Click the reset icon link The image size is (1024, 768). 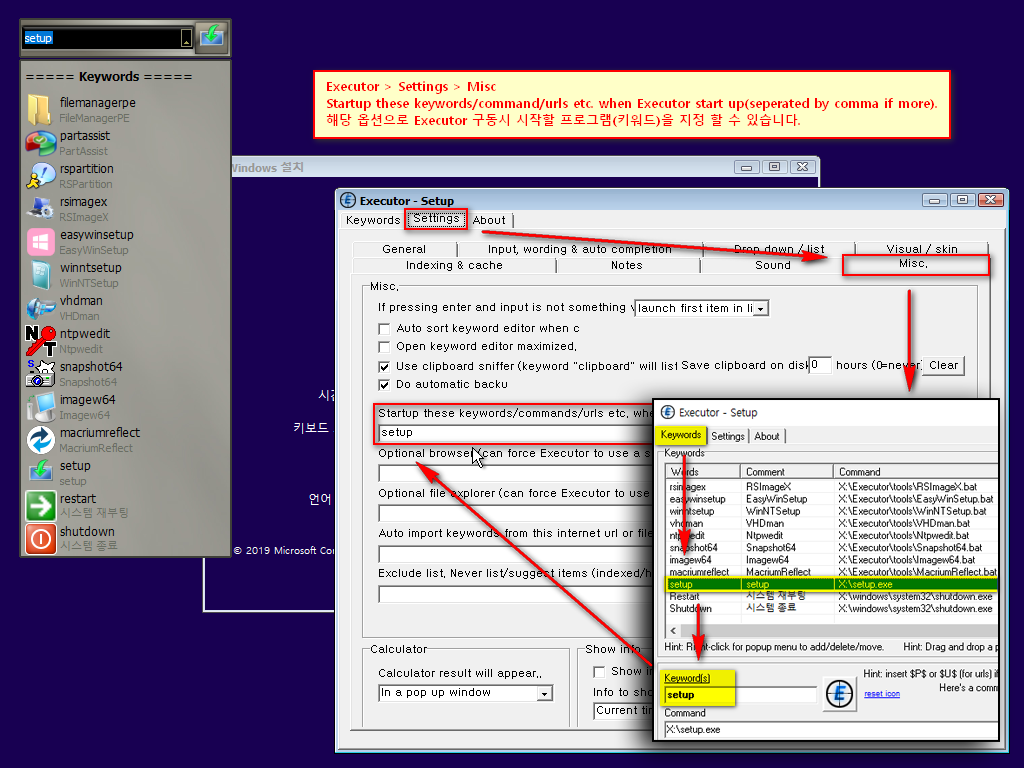[x=882, y=694]
